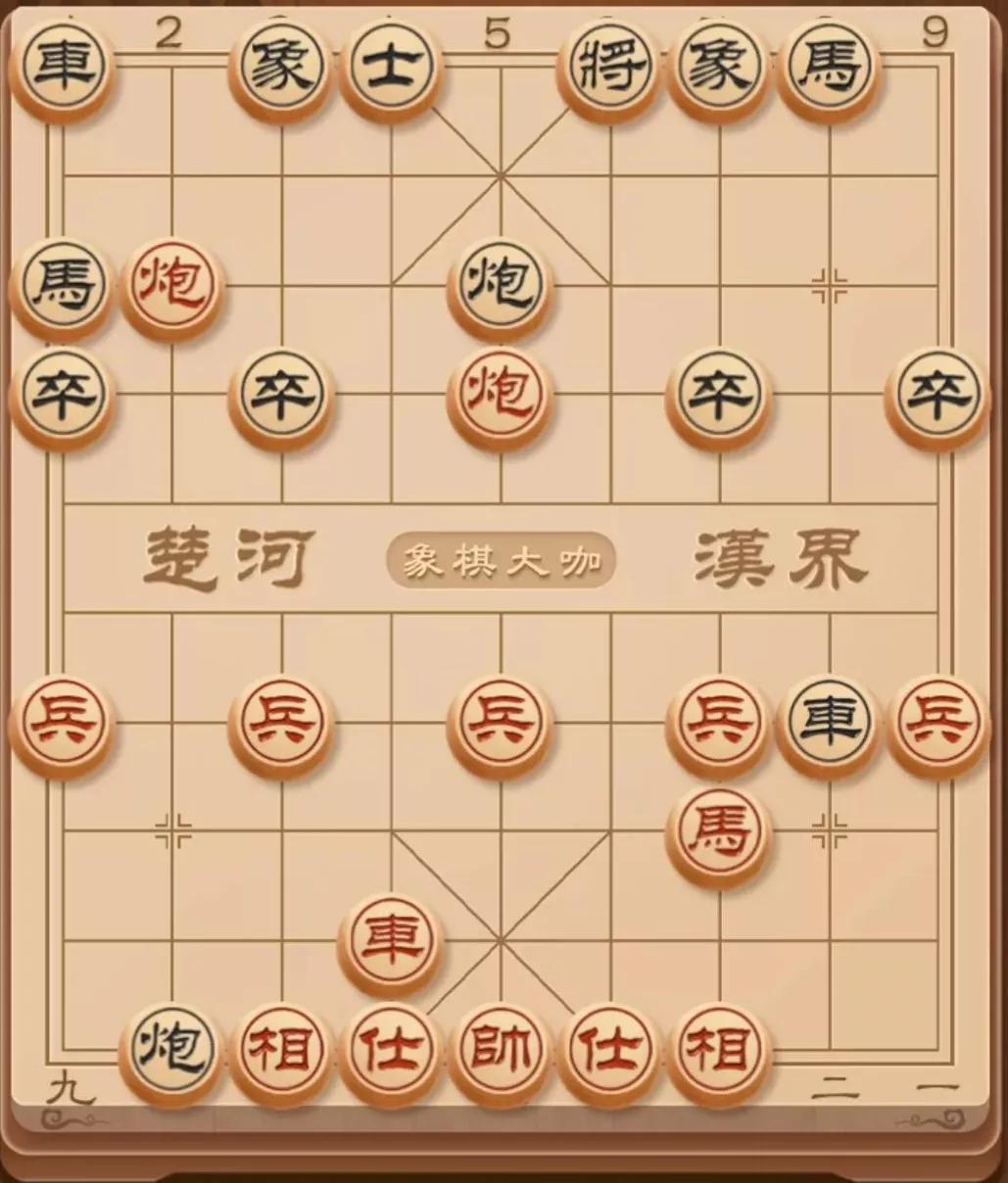
Task: Click the 象棋大咖 label on the river
Action: (501, 561)
